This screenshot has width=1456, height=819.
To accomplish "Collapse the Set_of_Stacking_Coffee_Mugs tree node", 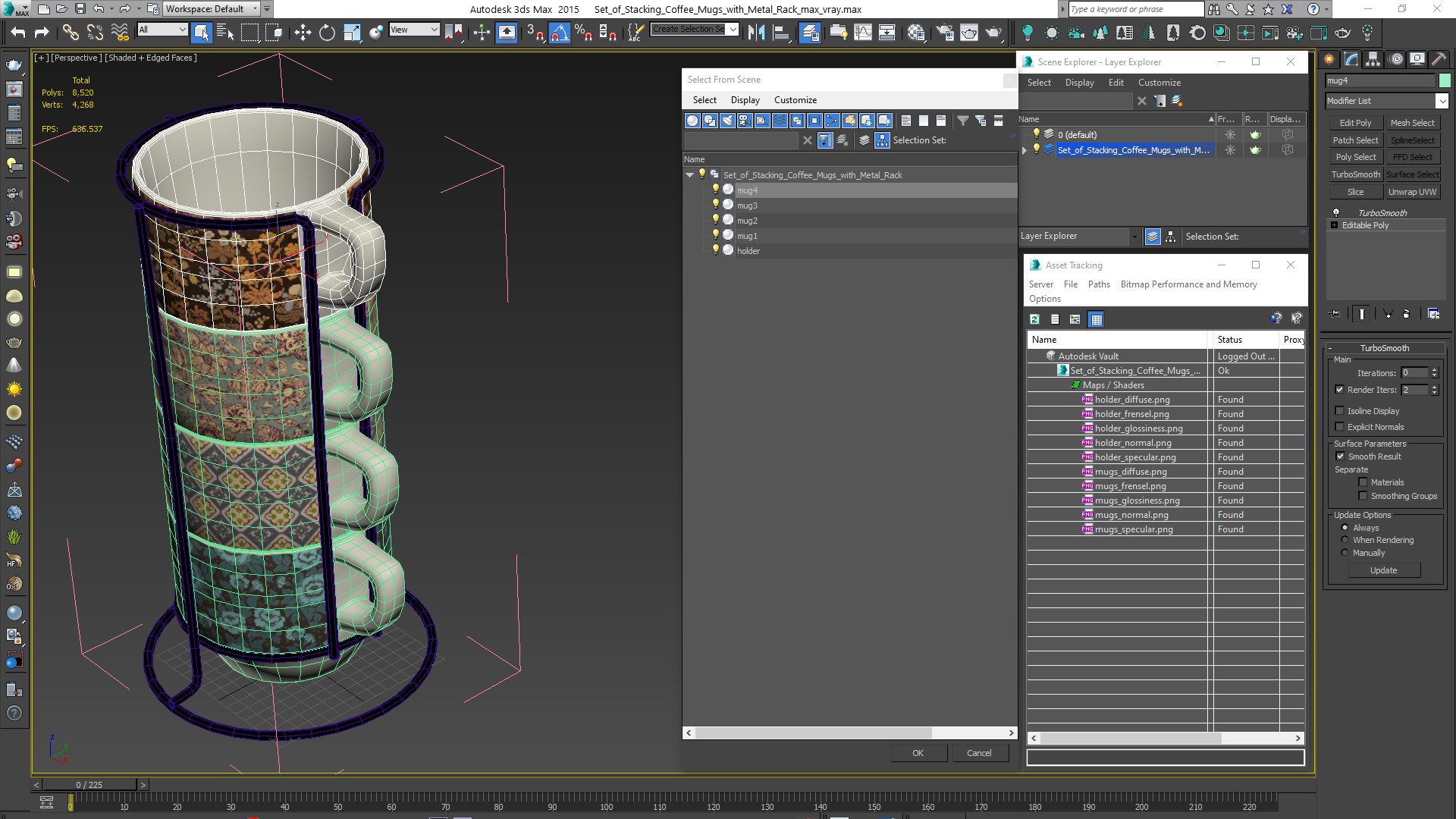I will click(690, 175).
